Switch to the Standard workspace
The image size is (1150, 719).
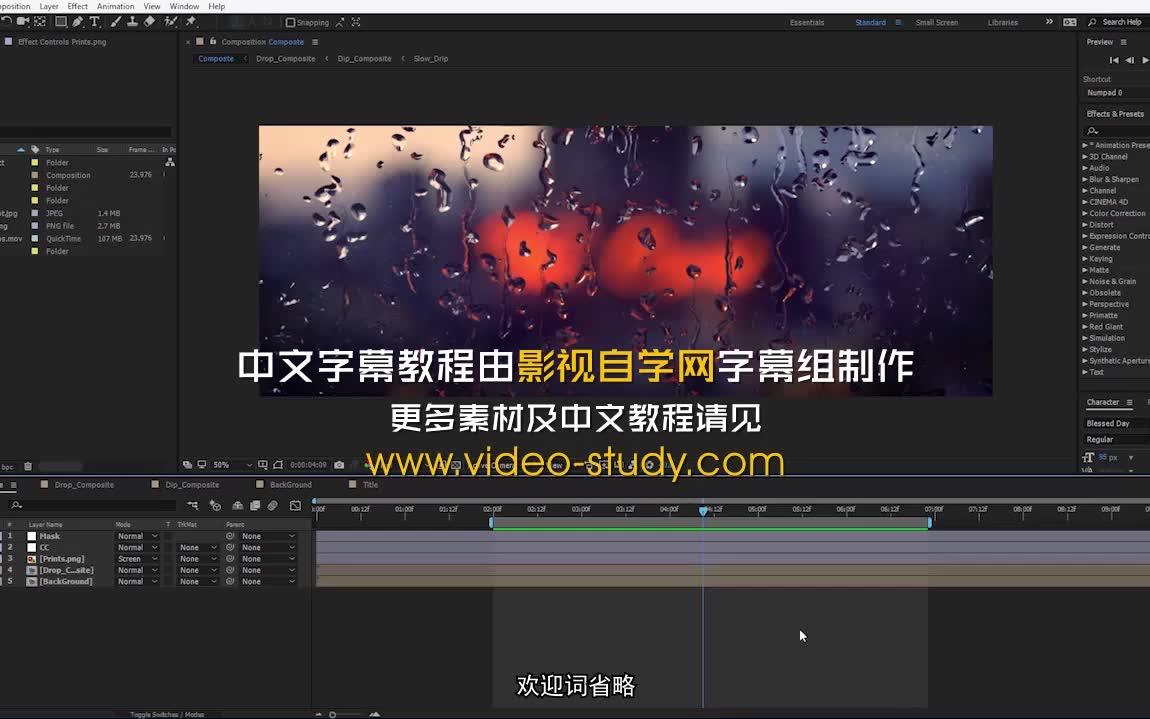(869, 22)
